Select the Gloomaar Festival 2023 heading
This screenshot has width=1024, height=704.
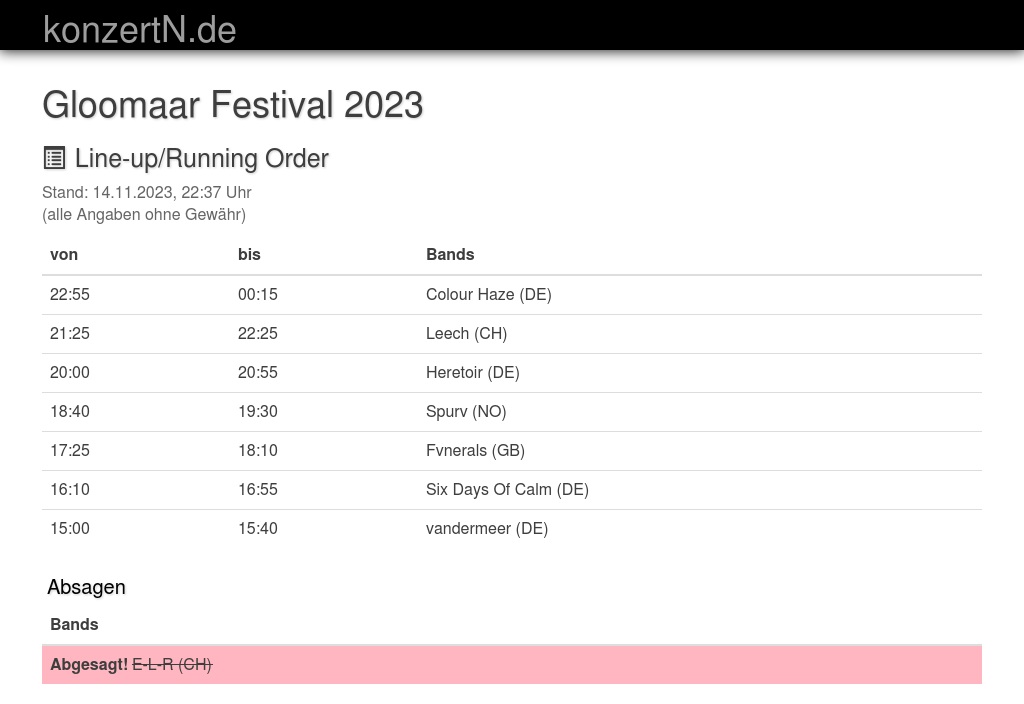pos(232,104)
